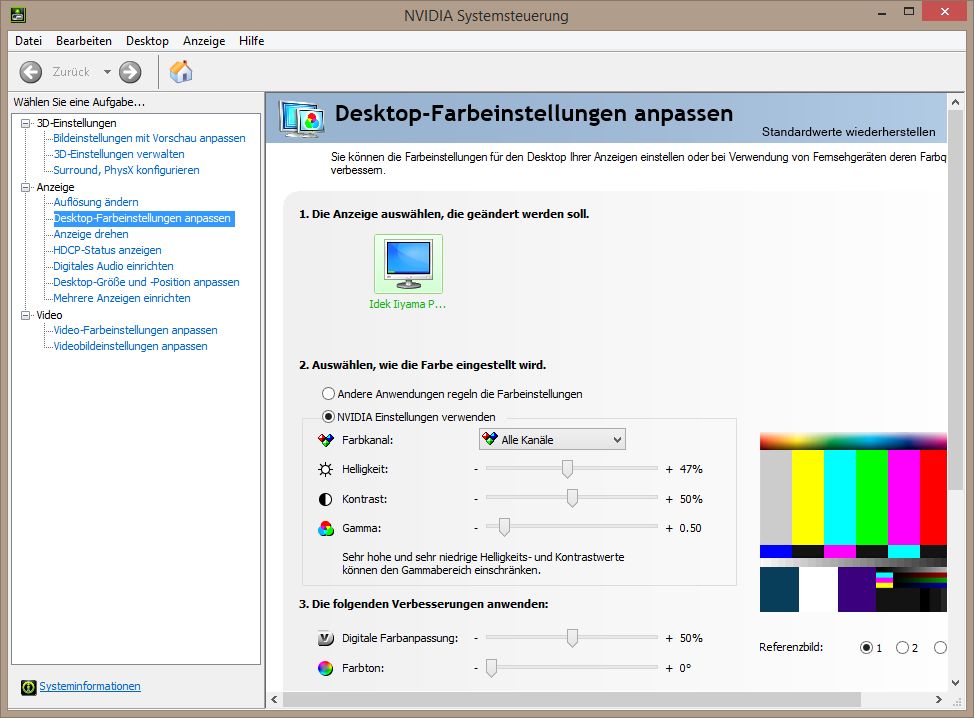
Task: Click the Helligkeit value 47%
Action: 691,469
